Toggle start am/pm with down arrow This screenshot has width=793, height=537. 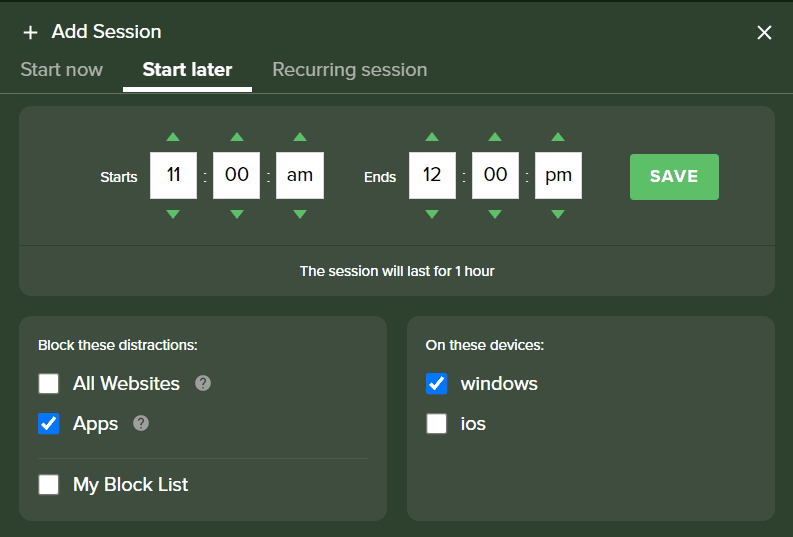pyautogui.click(x=300, y=214)
